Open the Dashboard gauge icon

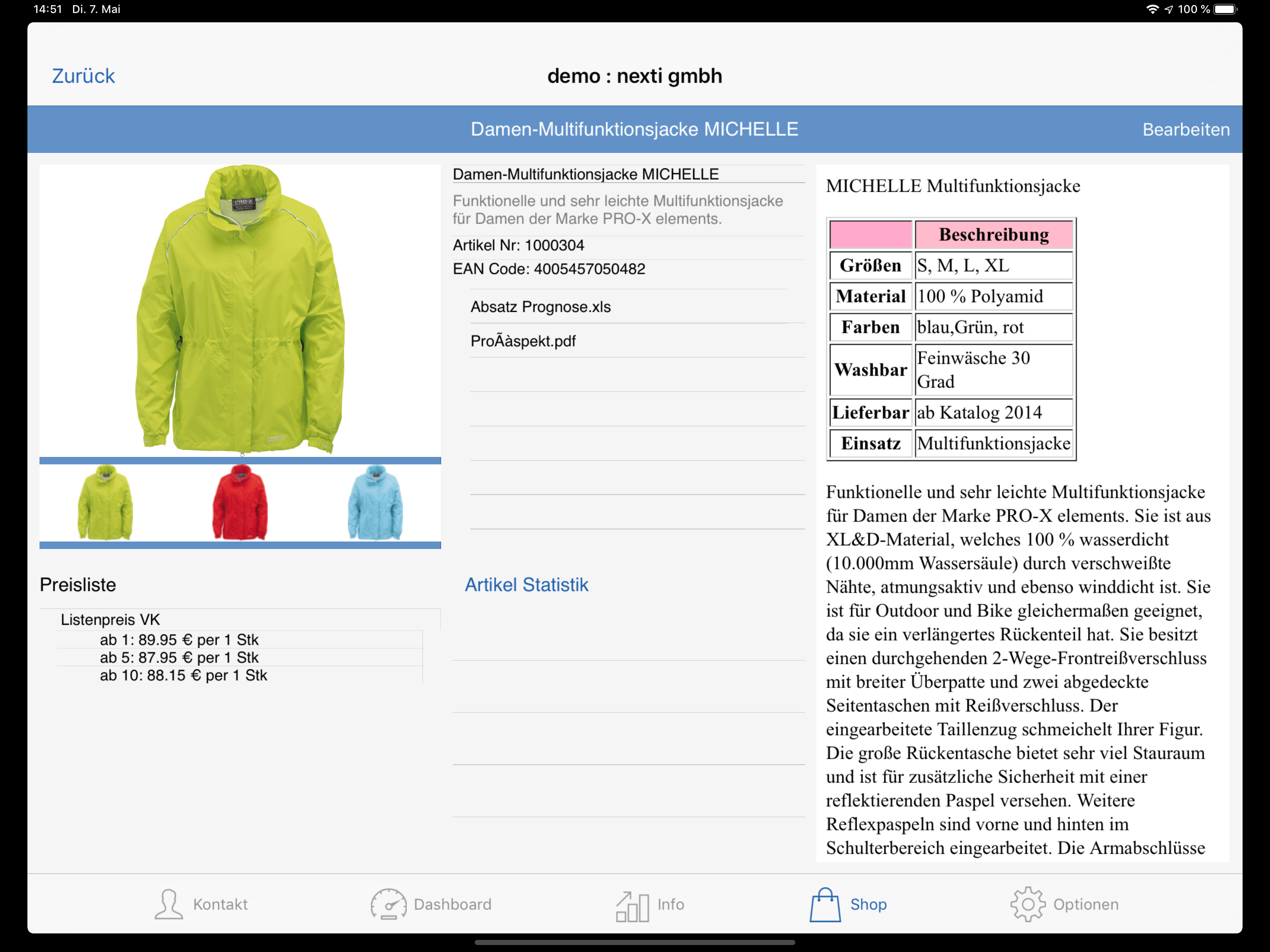389,904
